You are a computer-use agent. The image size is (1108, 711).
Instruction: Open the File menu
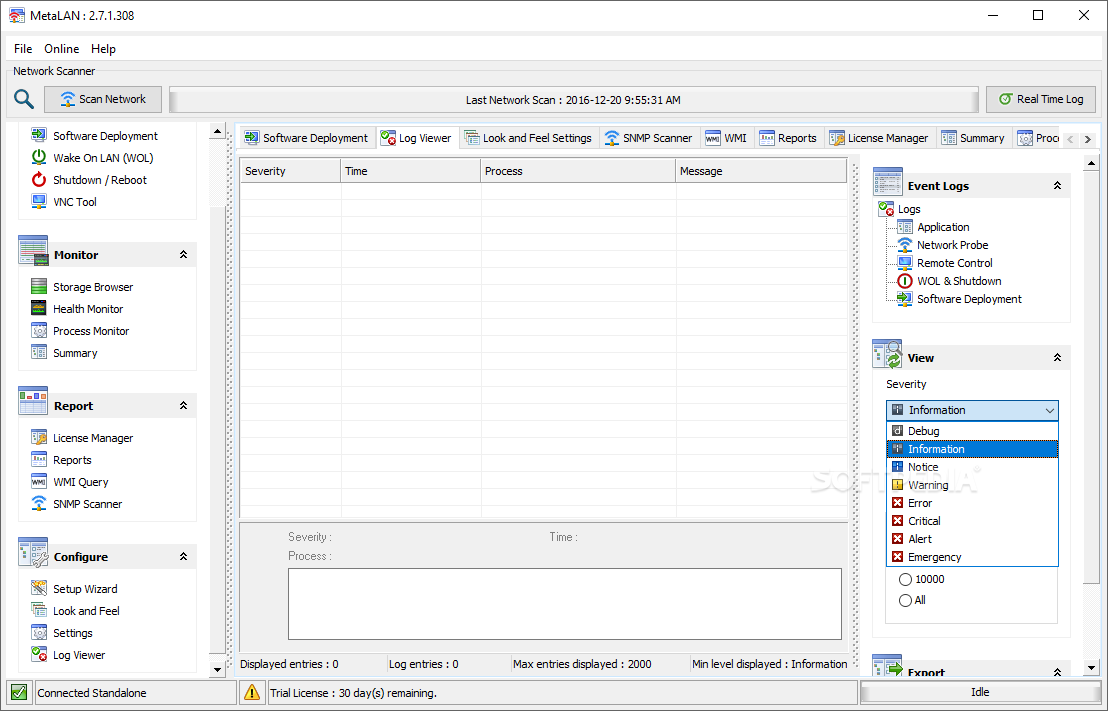pos(23,49)
